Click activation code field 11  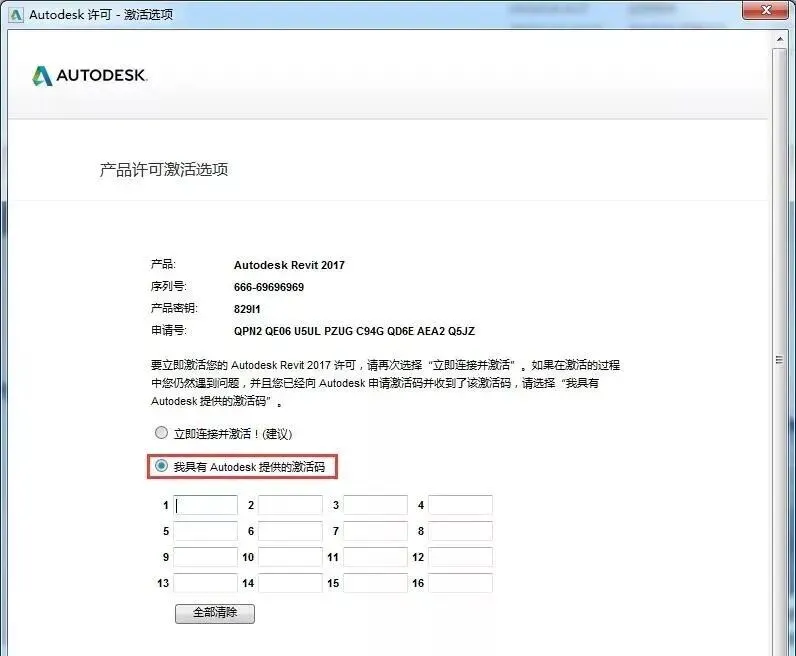[376, 557]
